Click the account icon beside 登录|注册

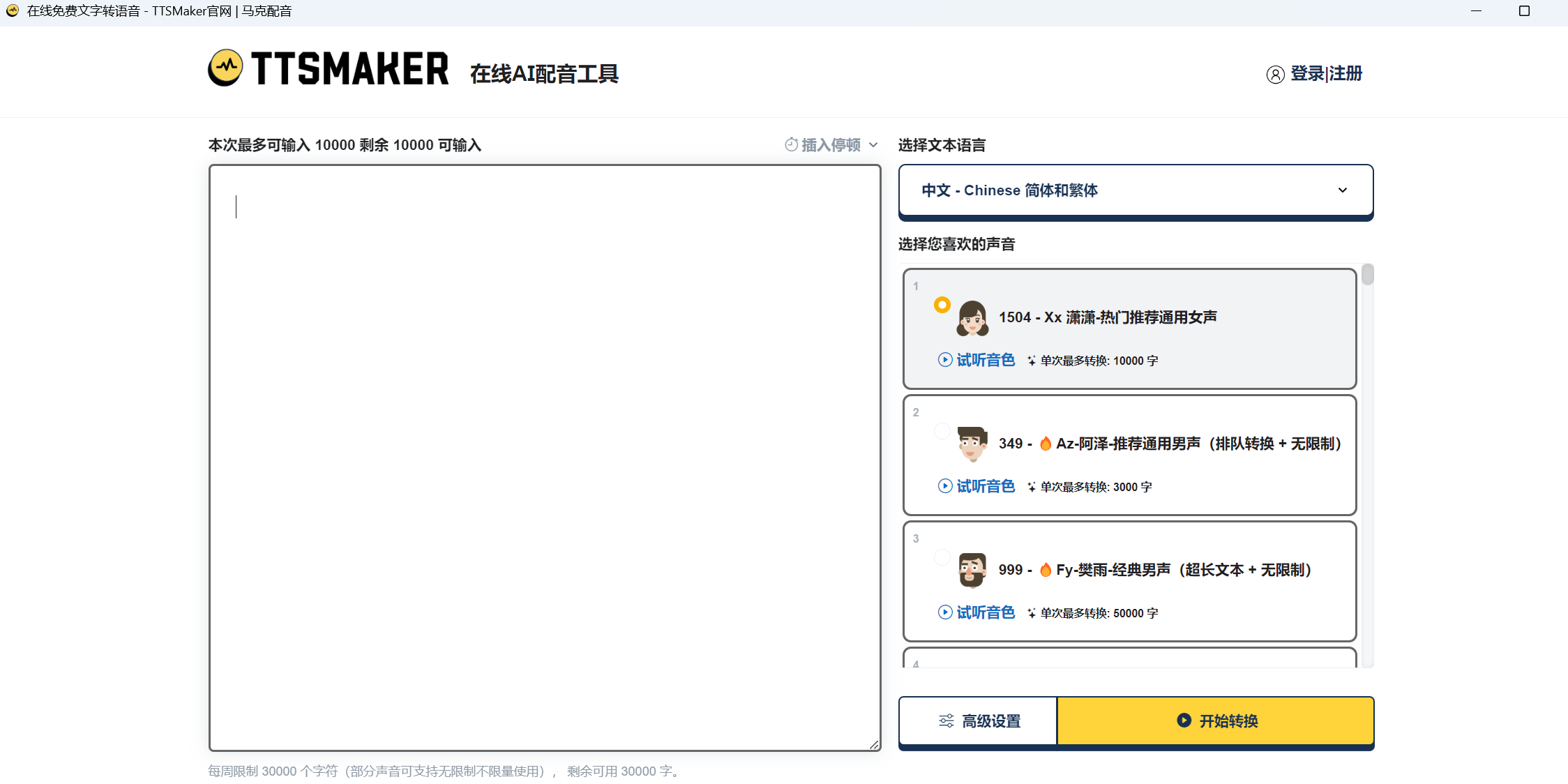tap(1276, 74)
